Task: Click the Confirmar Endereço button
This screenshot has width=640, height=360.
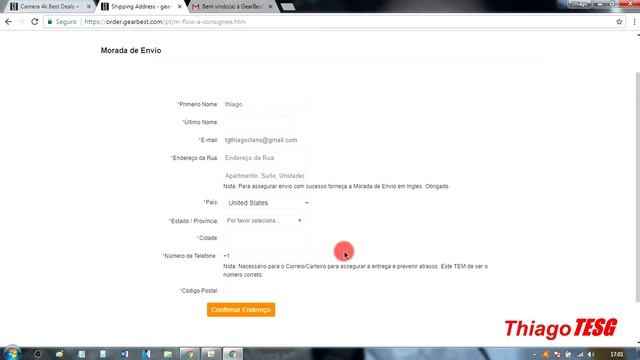Action: [241, 310]
